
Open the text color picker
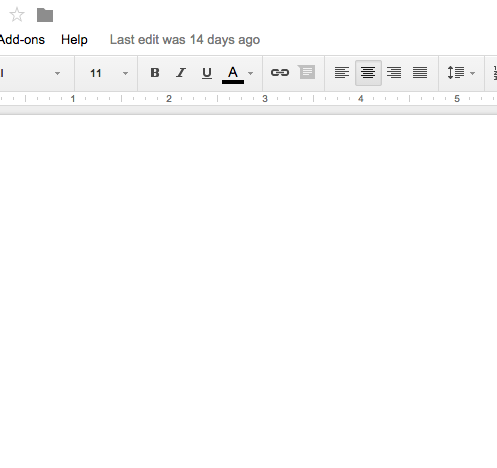(237, 73)
